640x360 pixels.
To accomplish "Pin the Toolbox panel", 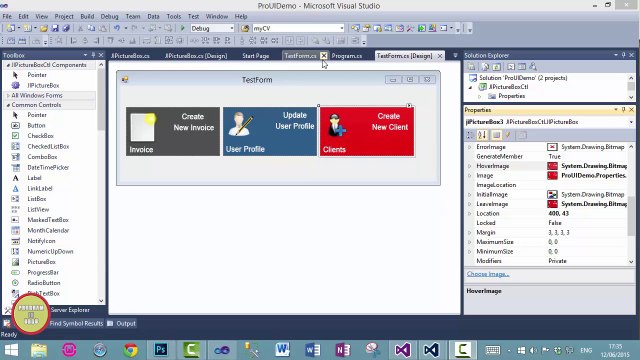I will [93, 55].
